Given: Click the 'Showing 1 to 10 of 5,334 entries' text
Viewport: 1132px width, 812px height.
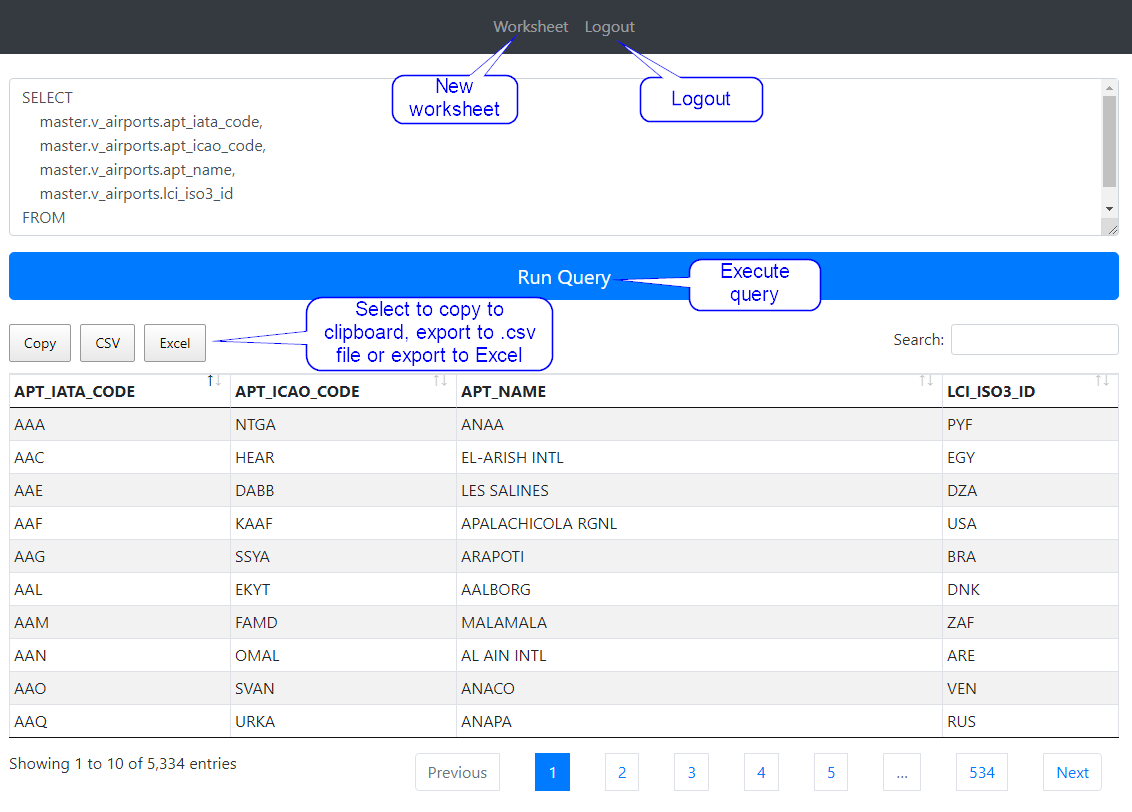Looking at the screenshot, I should [x=123, y=764].
